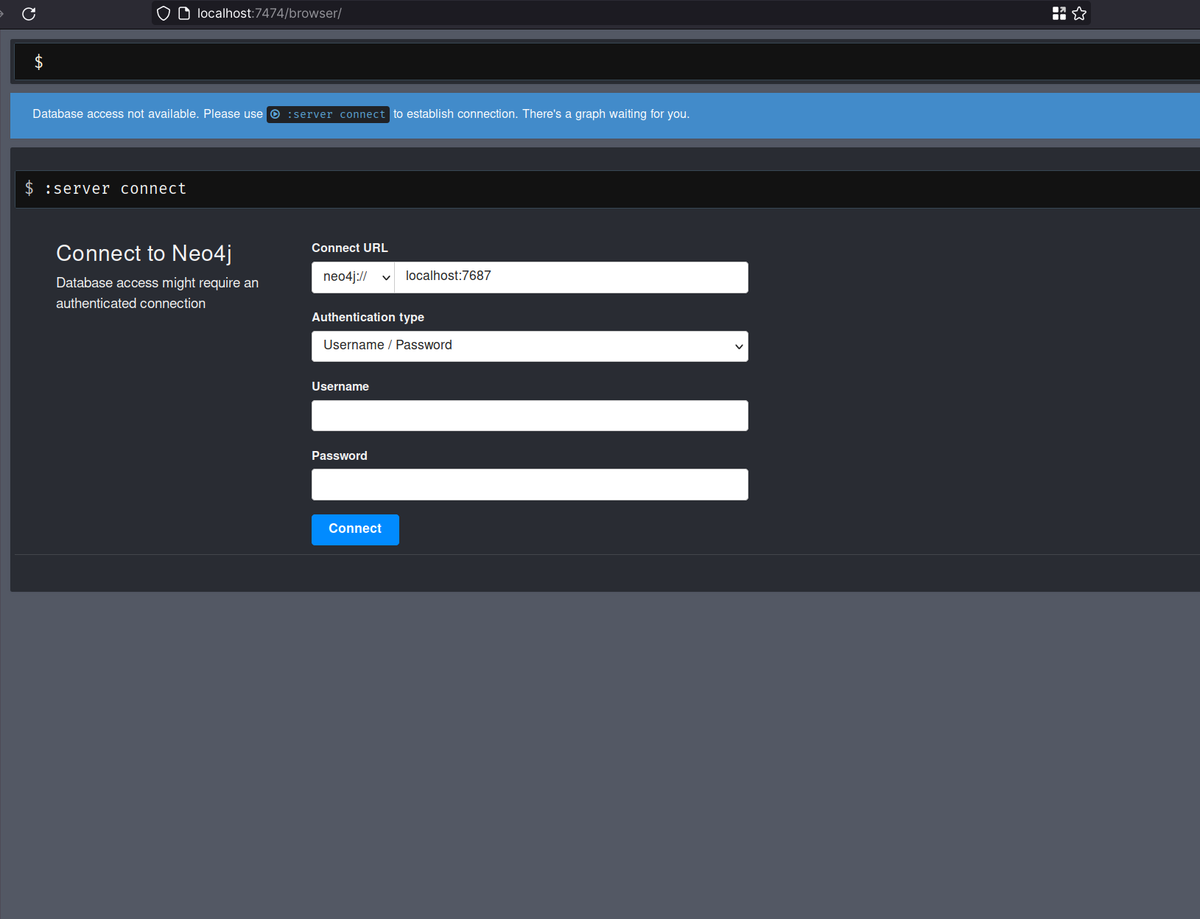1200x919 pixels.
Task: Select the 'Username' field label
Action: [x=340, y=386]
